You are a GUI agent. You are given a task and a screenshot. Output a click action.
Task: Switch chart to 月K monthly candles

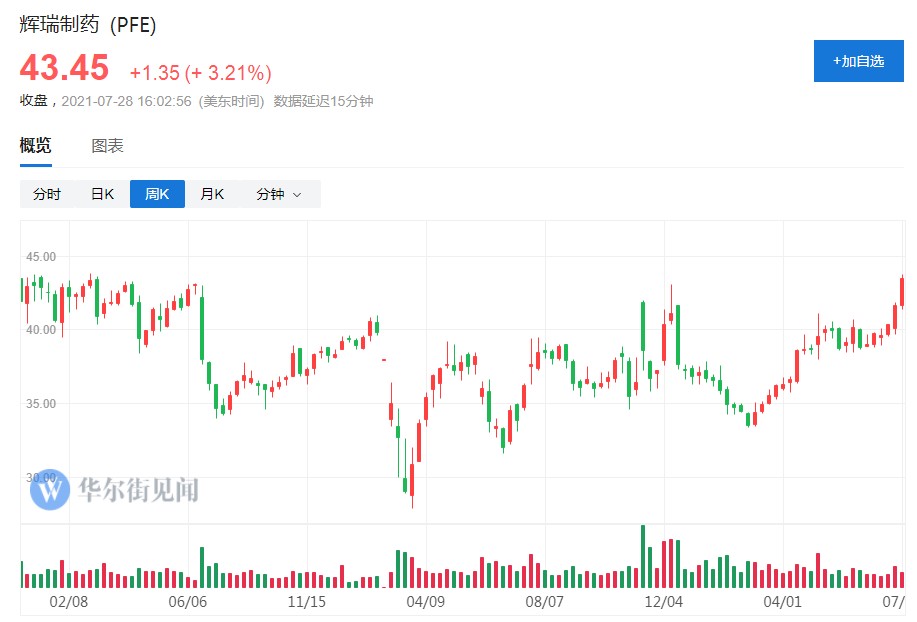212,194
